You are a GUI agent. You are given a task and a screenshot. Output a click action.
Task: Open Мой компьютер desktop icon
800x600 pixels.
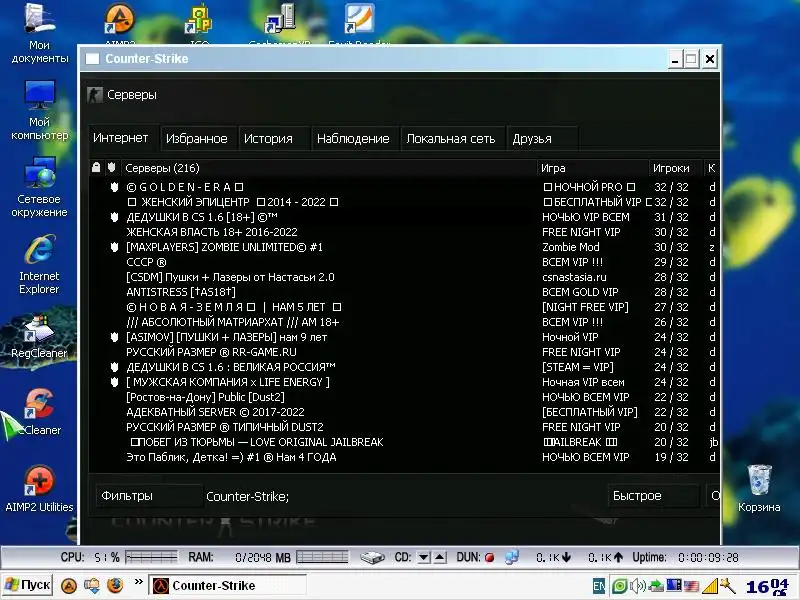click(x=40, y=110)
